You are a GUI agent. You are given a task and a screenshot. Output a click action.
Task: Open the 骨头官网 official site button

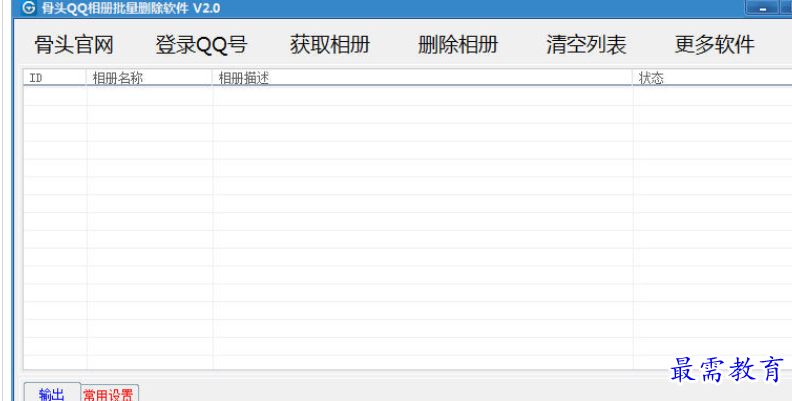tap(74, 45)
